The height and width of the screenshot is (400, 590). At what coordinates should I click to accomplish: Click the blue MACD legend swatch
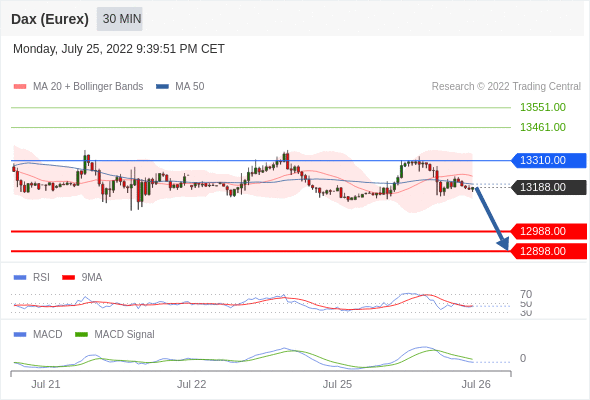click(20, 335)
